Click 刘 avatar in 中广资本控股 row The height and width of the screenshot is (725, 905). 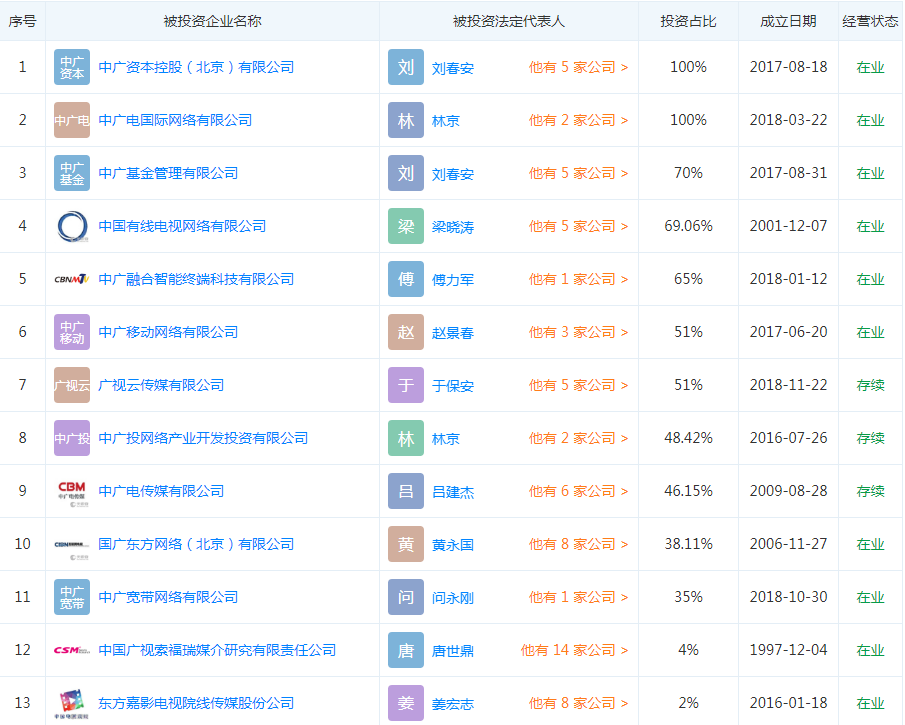(406, 67)
